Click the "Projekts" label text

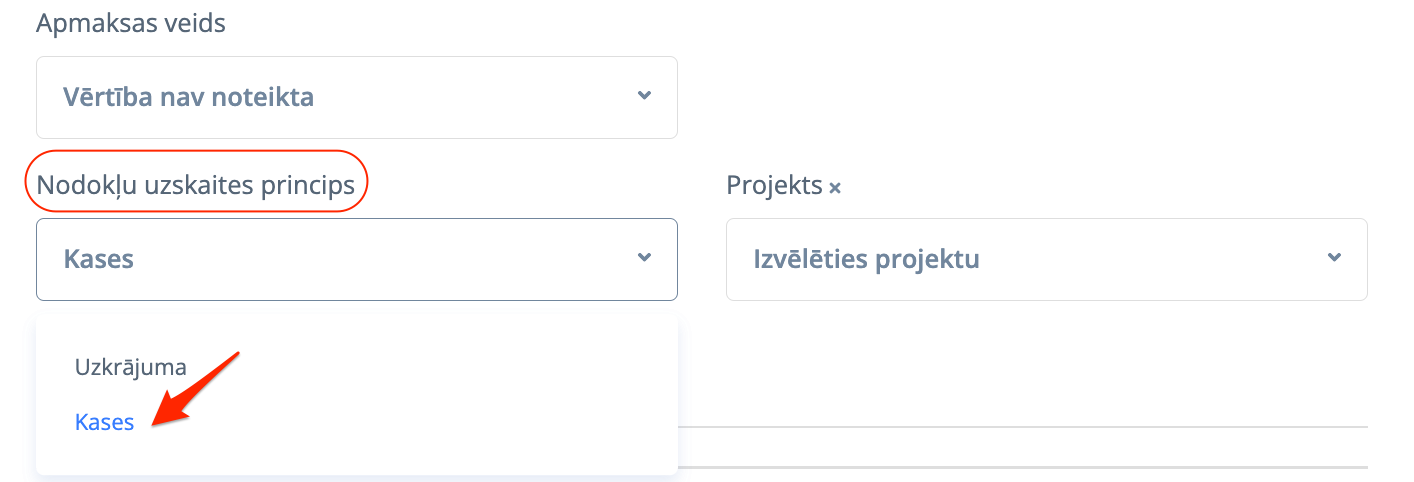tap(774, 185)
